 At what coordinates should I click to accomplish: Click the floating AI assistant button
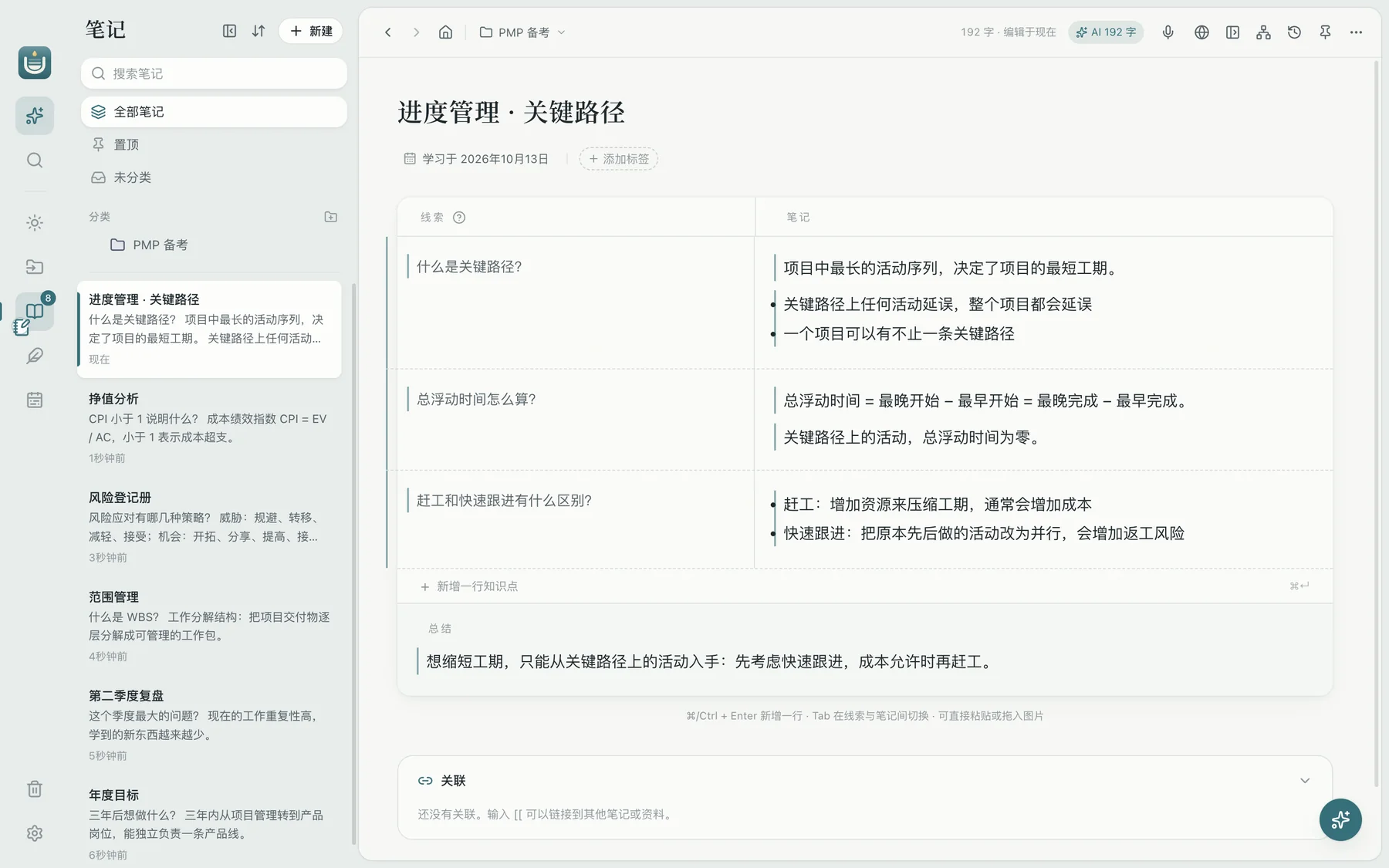point(1340,819)
